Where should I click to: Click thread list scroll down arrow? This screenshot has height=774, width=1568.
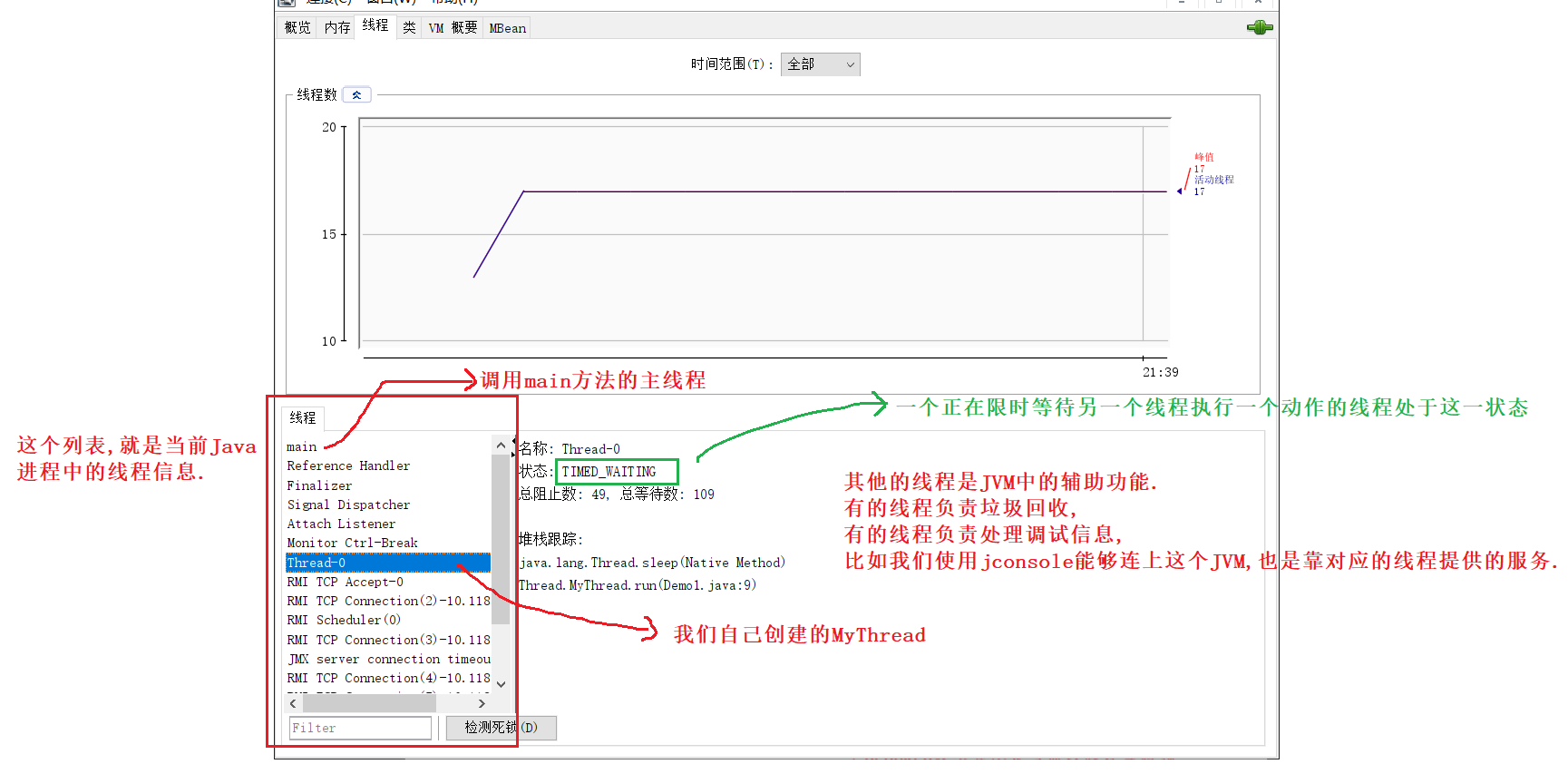tap(501, 684)
